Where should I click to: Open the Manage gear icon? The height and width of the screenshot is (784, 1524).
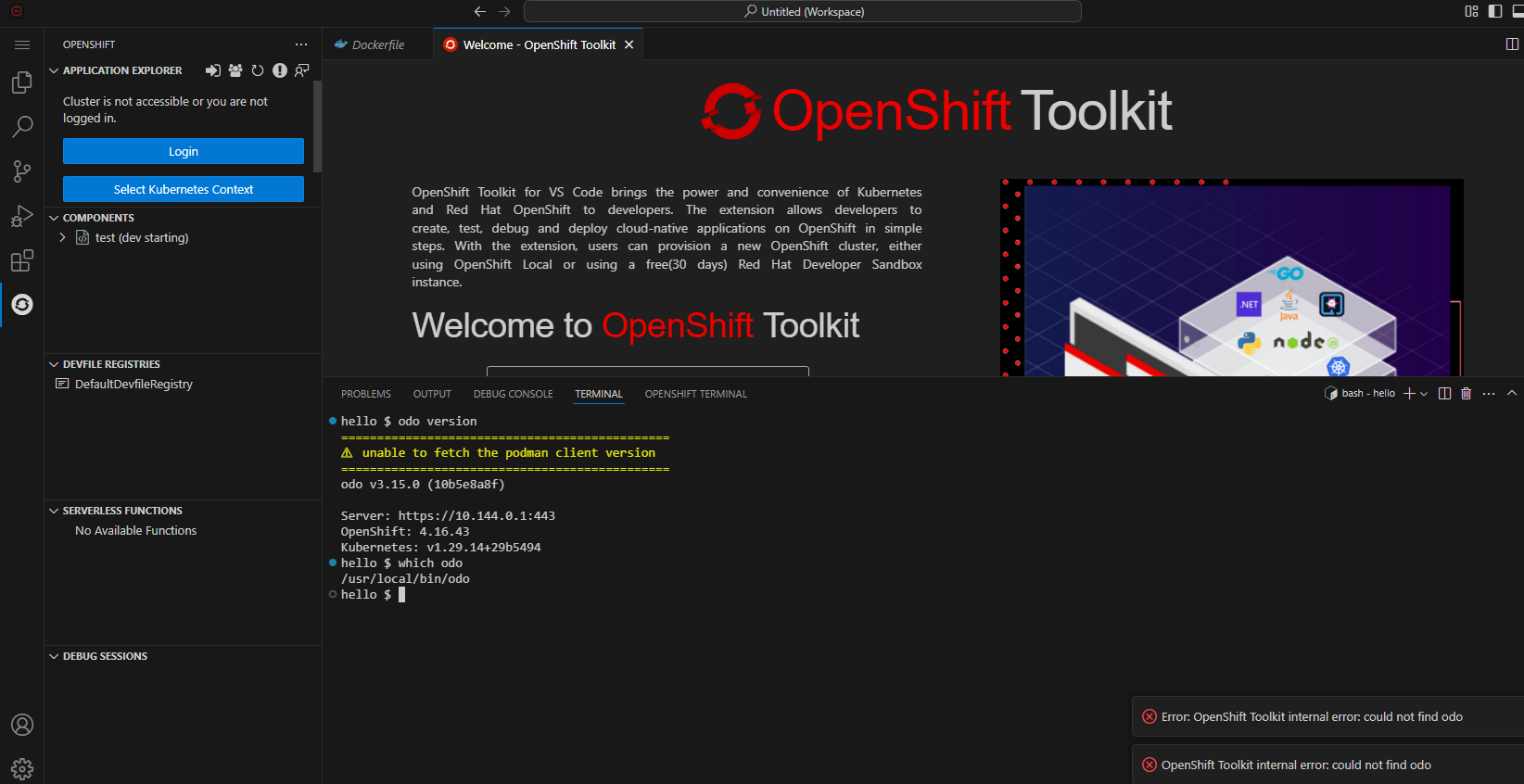pos(22,768)
